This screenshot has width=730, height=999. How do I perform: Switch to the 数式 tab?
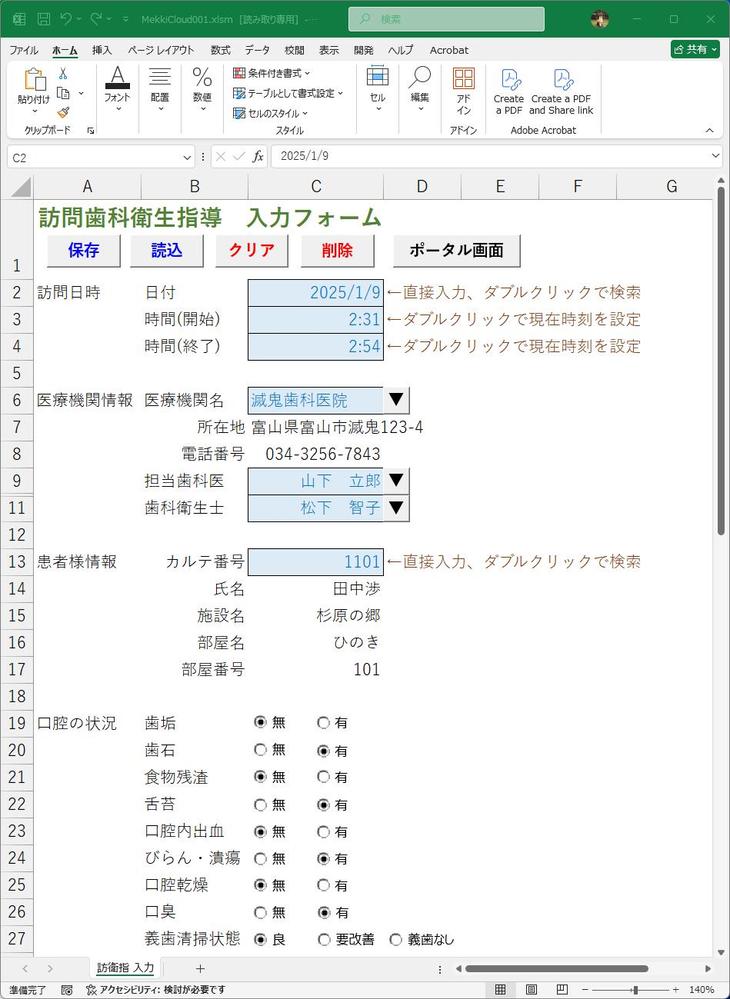(220, 50)
